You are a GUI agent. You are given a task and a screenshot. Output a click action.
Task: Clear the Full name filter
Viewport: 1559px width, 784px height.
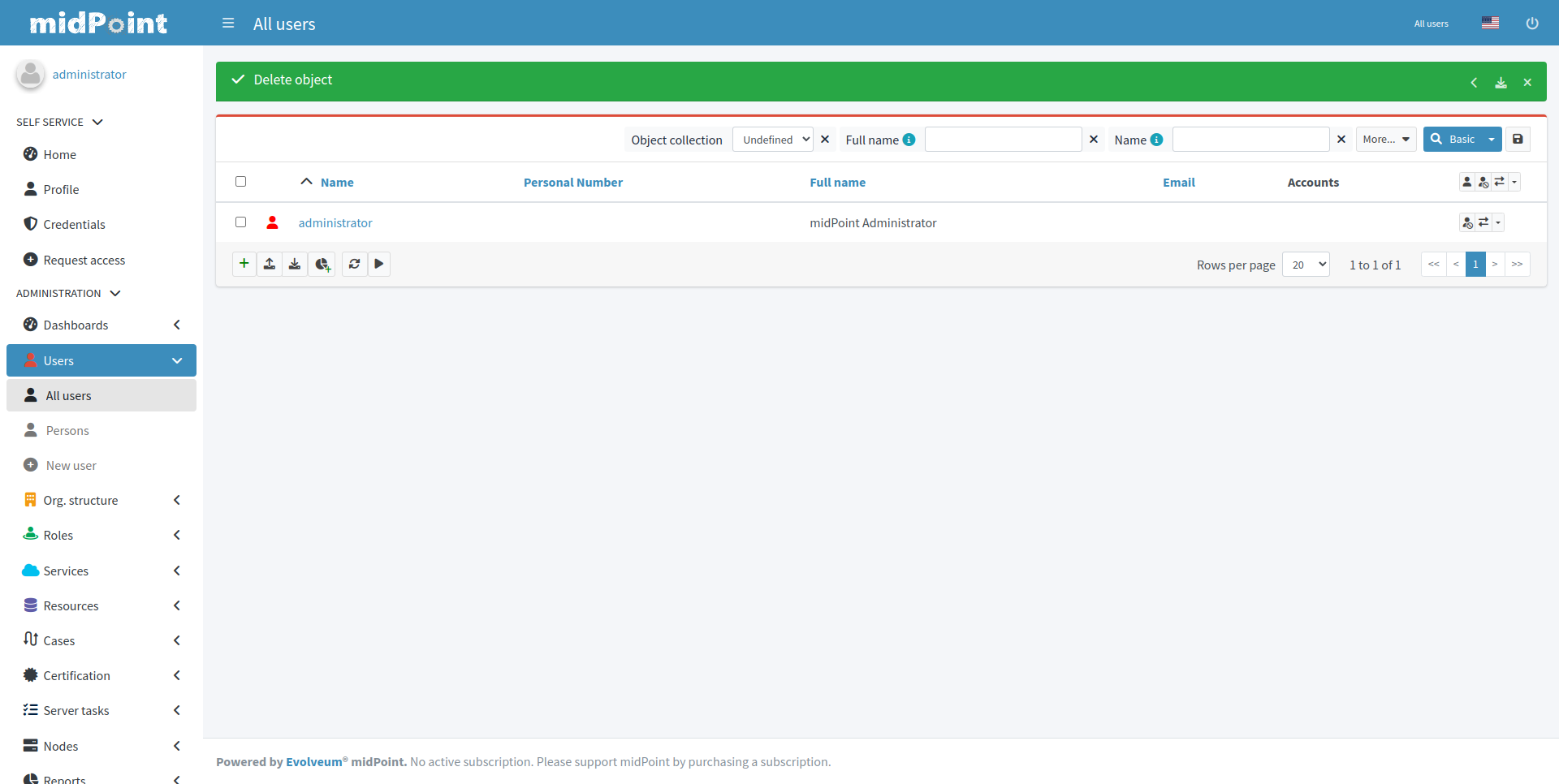pyautogui.click(x=1094, y=140)
